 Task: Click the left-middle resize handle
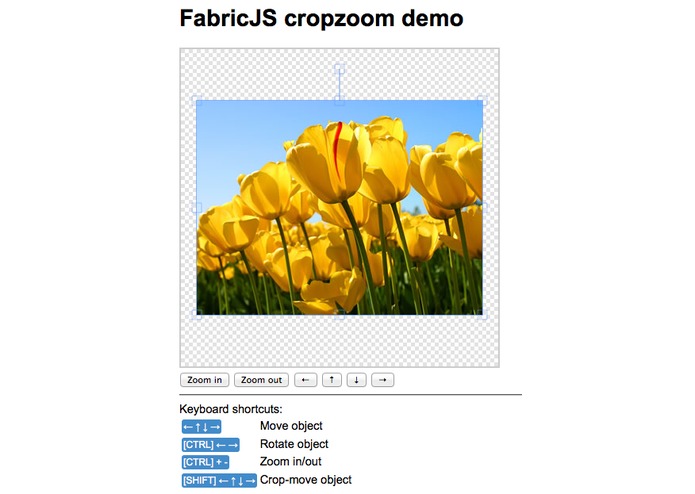point(197,208)
